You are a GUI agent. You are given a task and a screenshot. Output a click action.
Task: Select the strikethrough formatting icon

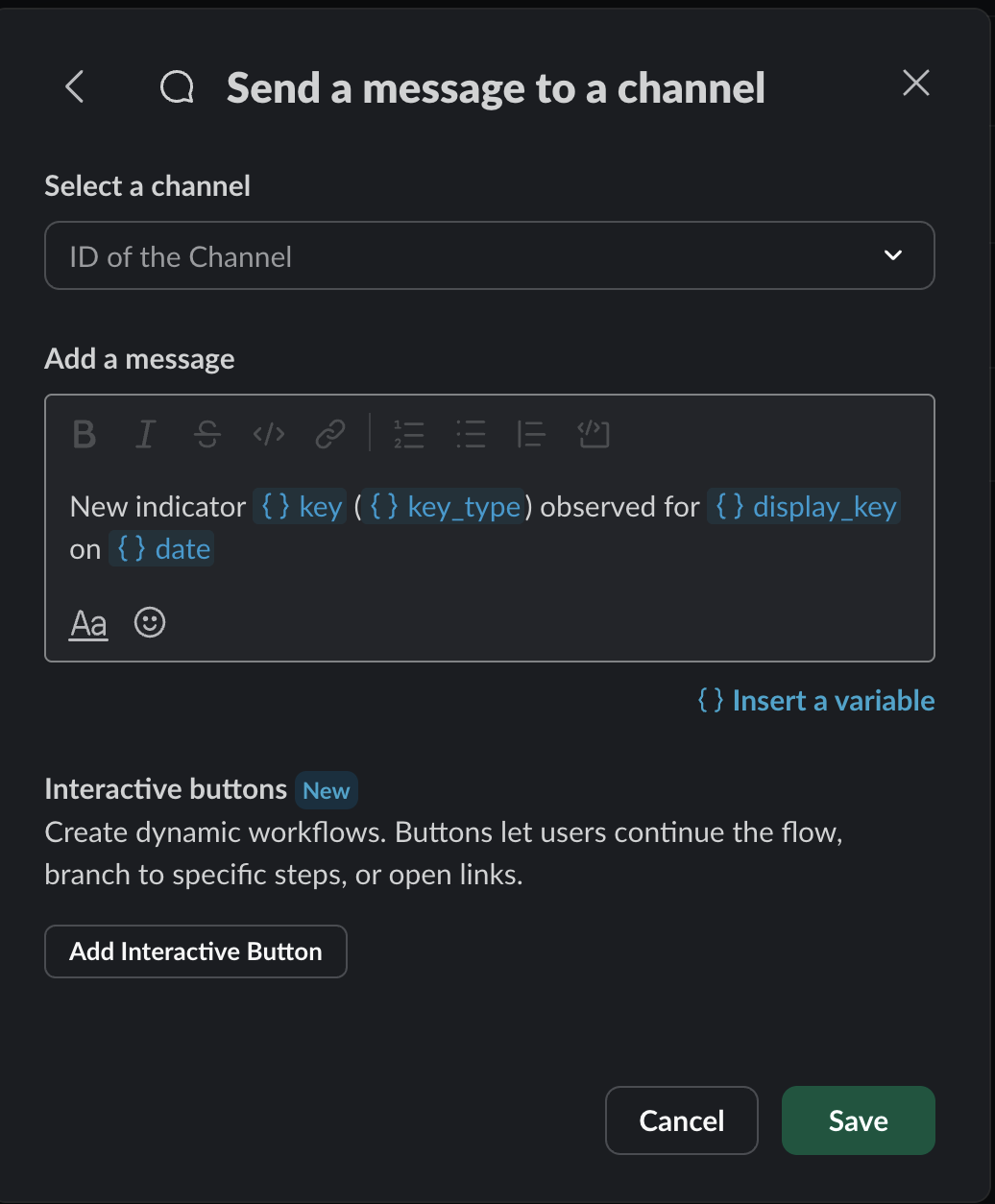(x=206, y=434)
